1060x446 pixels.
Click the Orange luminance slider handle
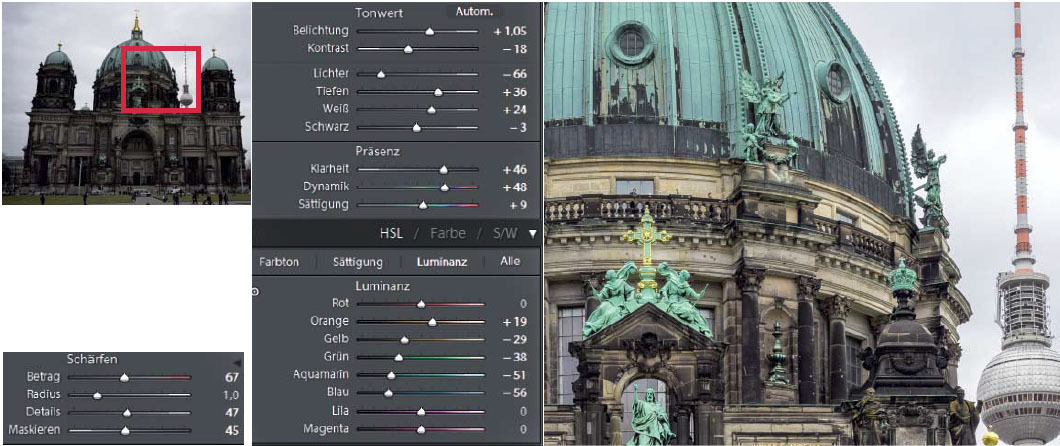[433, 322]
